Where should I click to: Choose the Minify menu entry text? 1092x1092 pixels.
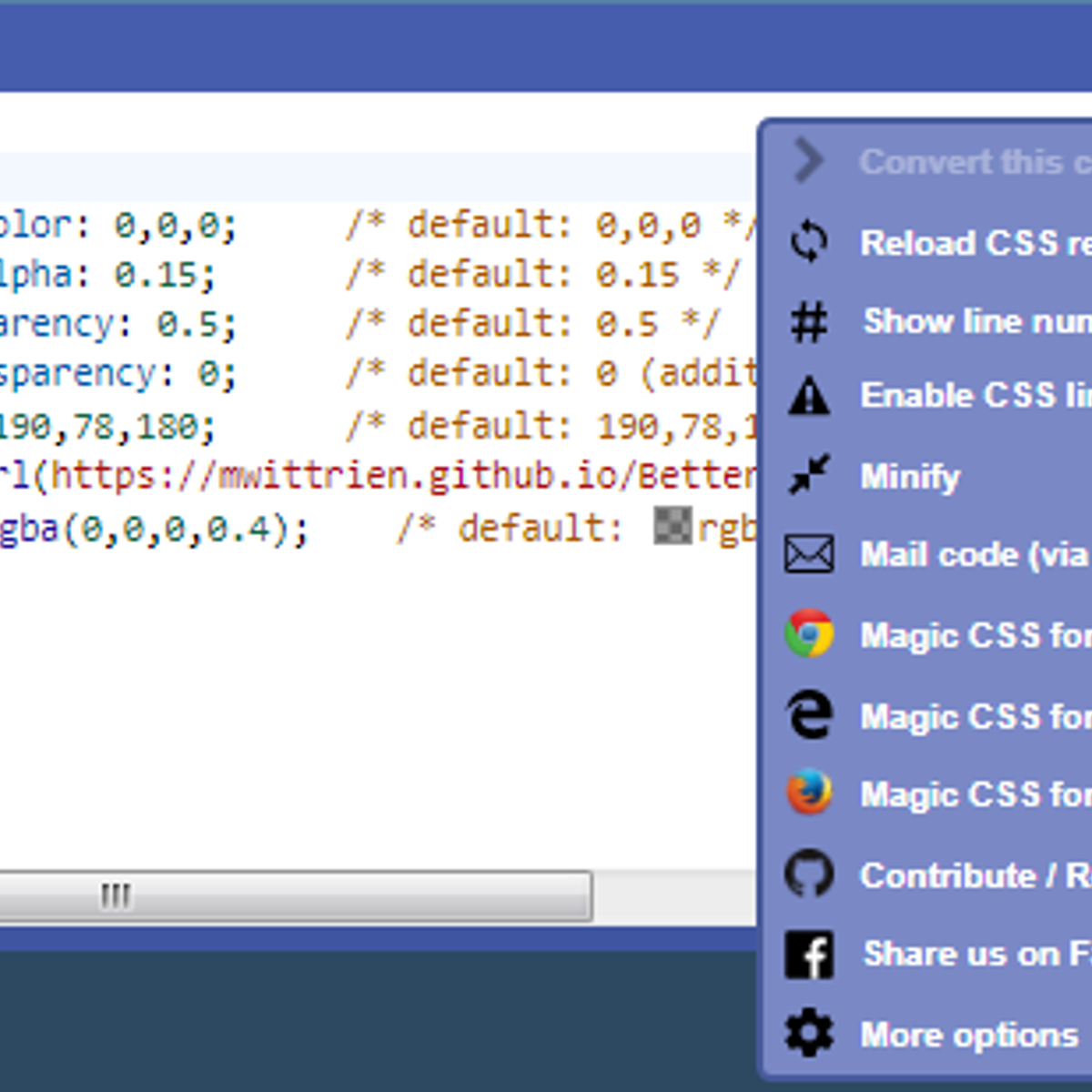(x=910, y=476)
